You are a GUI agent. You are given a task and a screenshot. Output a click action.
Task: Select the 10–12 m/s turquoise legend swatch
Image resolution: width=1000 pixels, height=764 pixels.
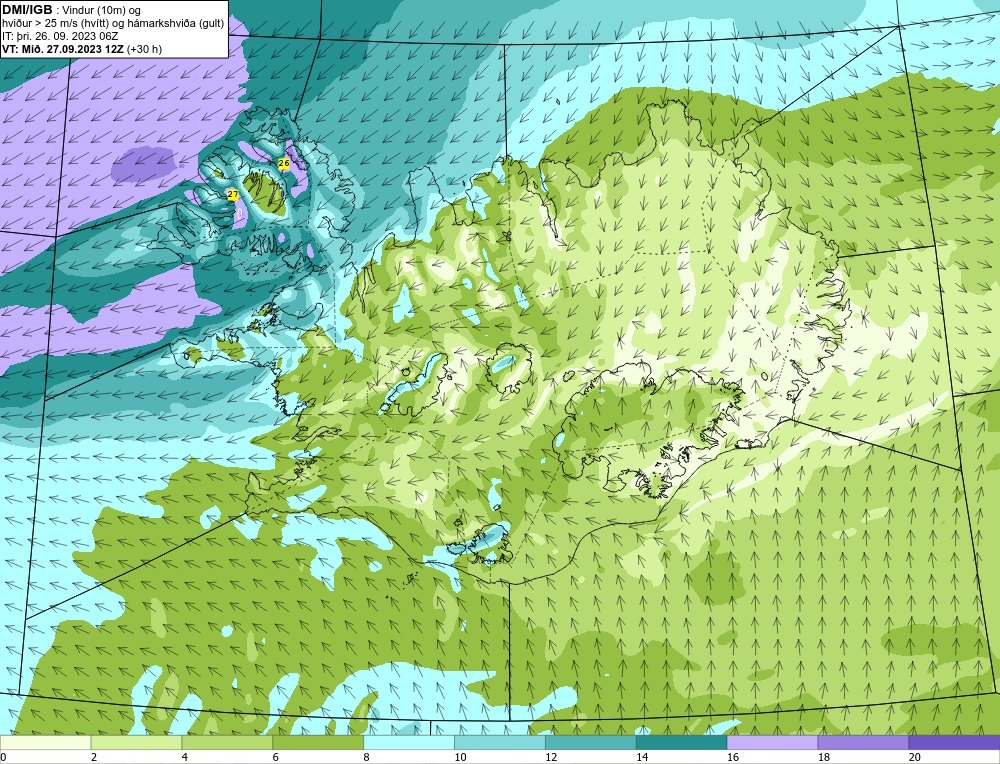(x=499, y=742)
